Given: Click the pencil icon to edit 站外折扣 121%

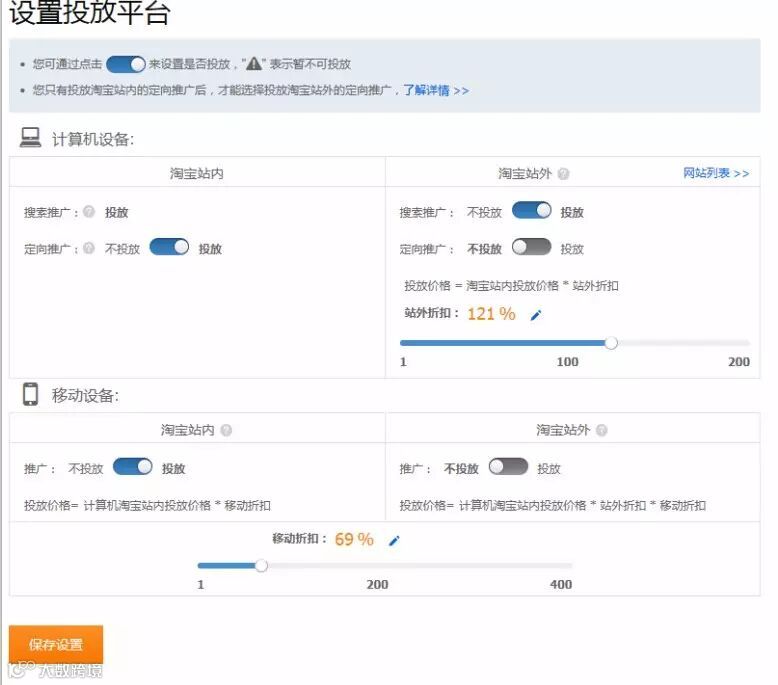Looking at the screenshot, I should 536,315.
